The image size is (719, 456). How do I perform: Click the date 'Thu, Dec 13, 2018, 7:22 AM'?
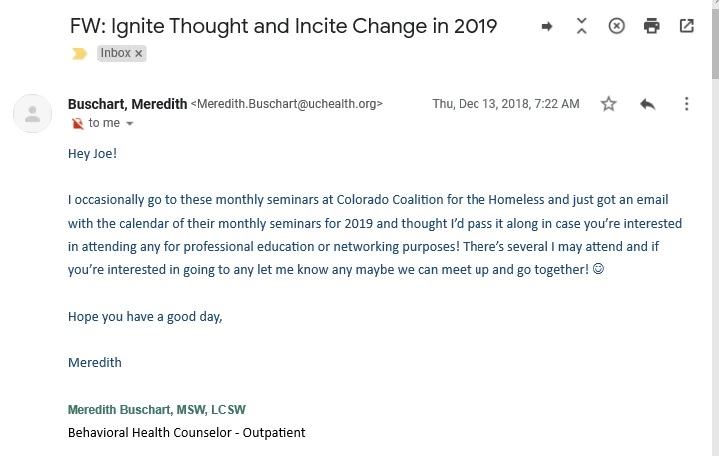505,104
